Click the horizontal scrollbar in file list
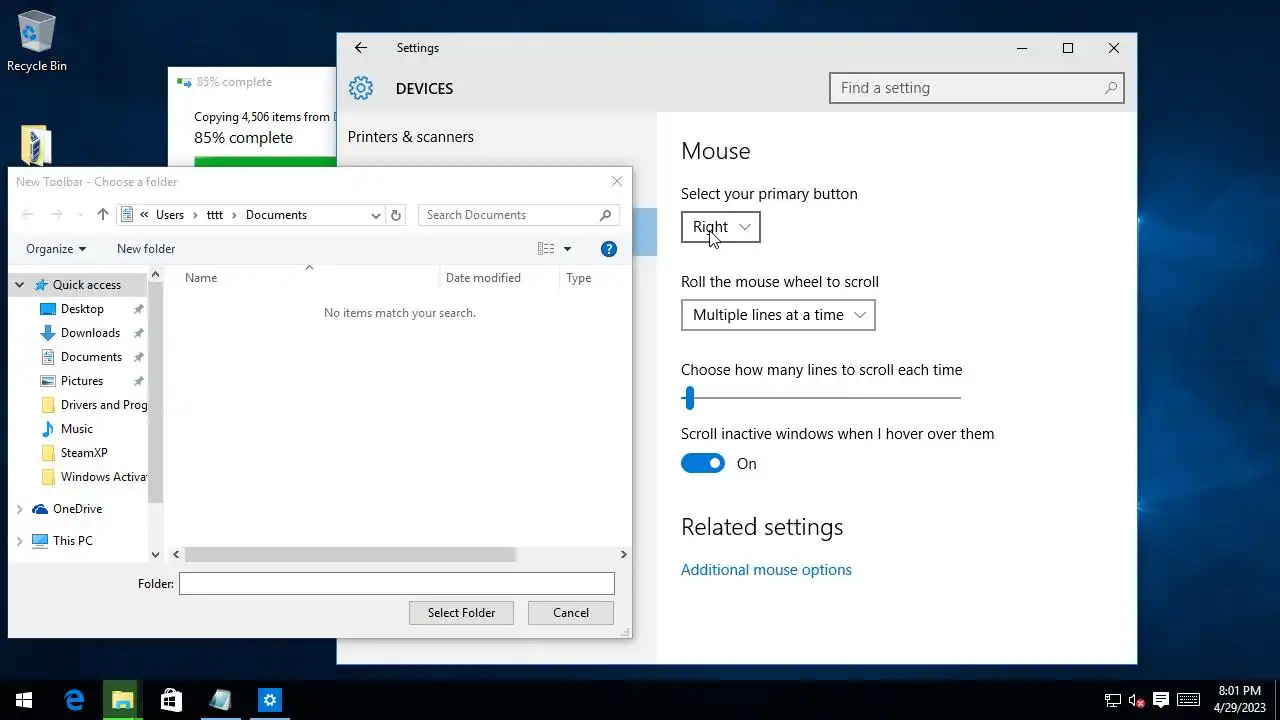1280x720 pixels. pos(350,554)
